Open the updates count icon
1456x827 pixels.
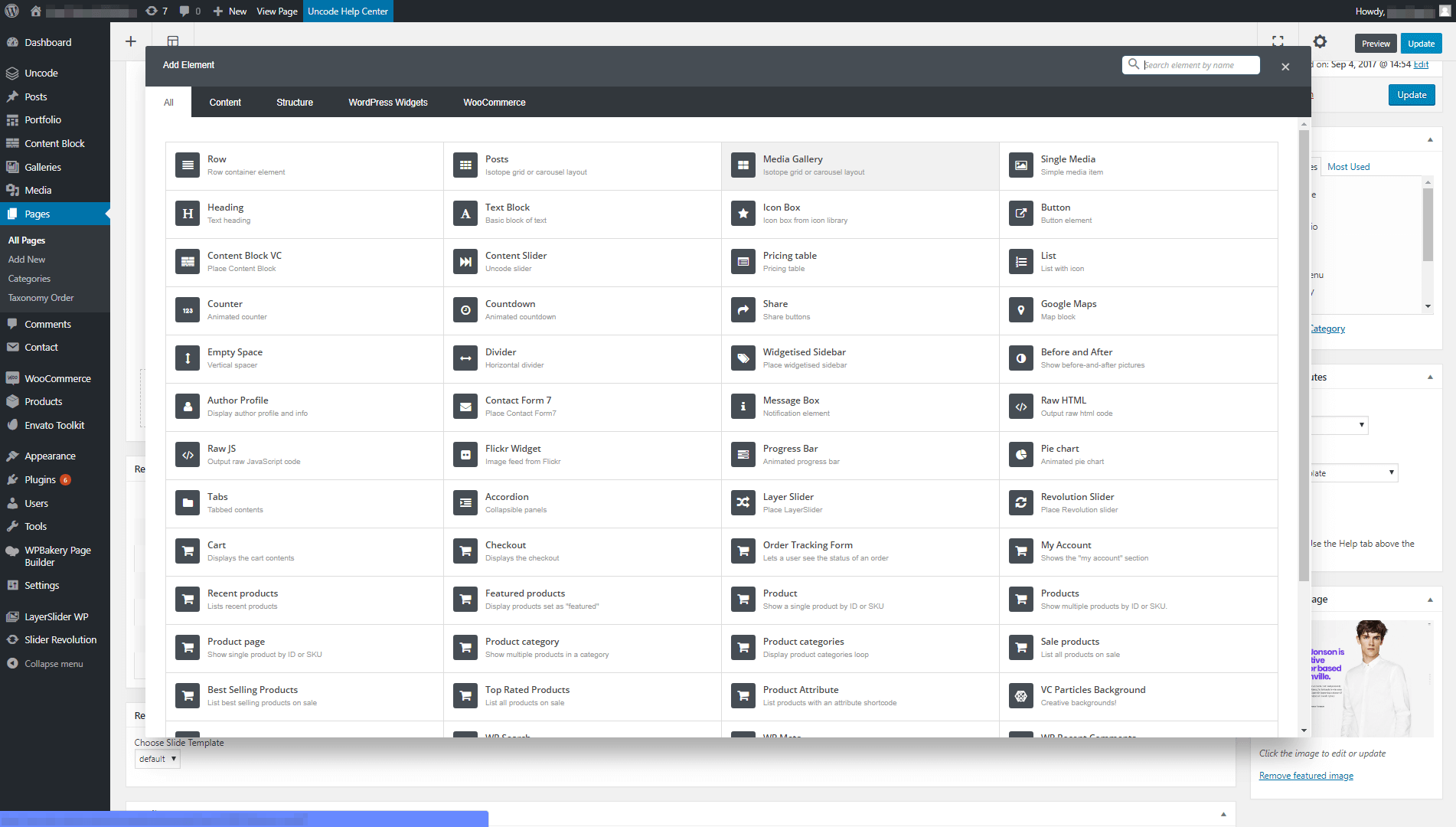point(157,11)
